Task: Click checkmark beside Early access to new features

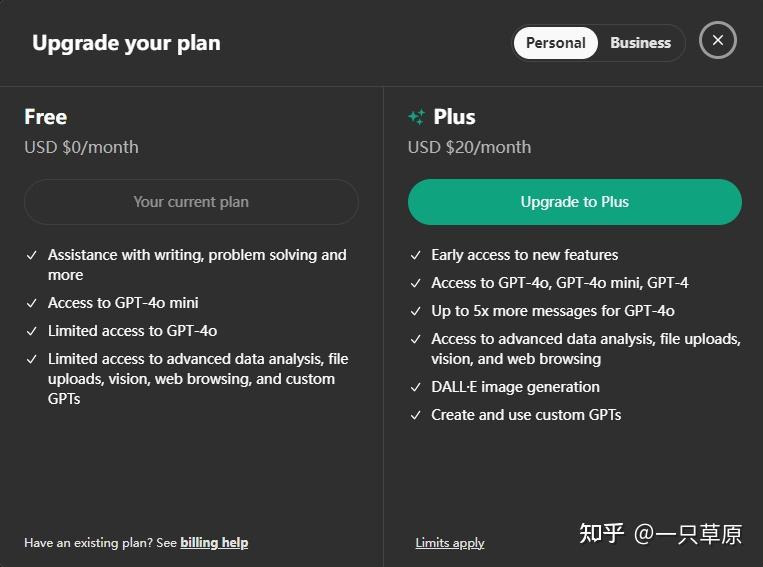Action: point(416,255)
